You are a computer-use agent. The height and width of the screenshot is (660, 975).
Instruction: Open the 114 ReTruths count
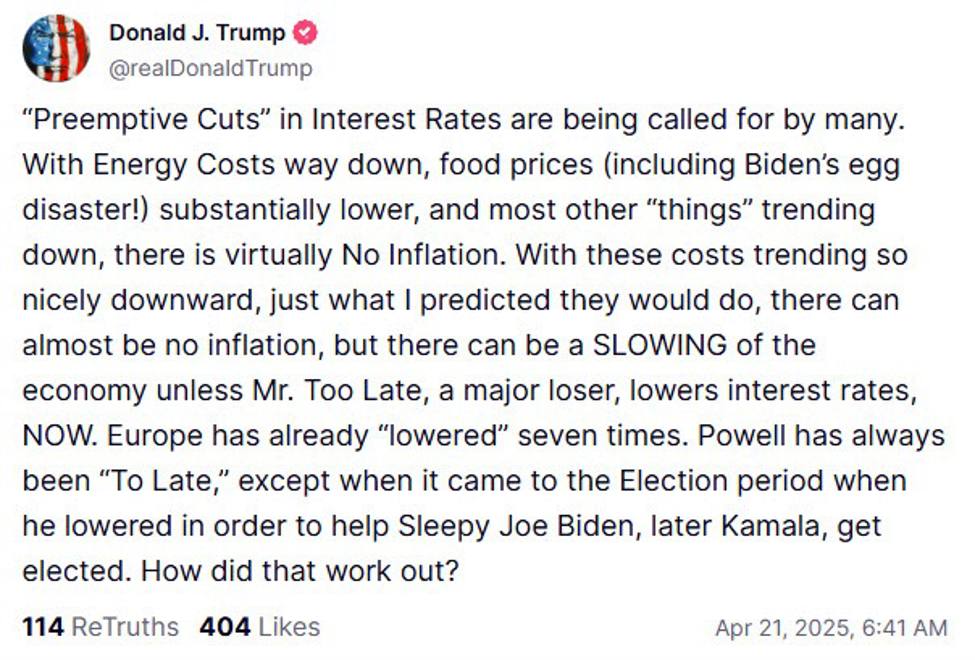point(42,627)
